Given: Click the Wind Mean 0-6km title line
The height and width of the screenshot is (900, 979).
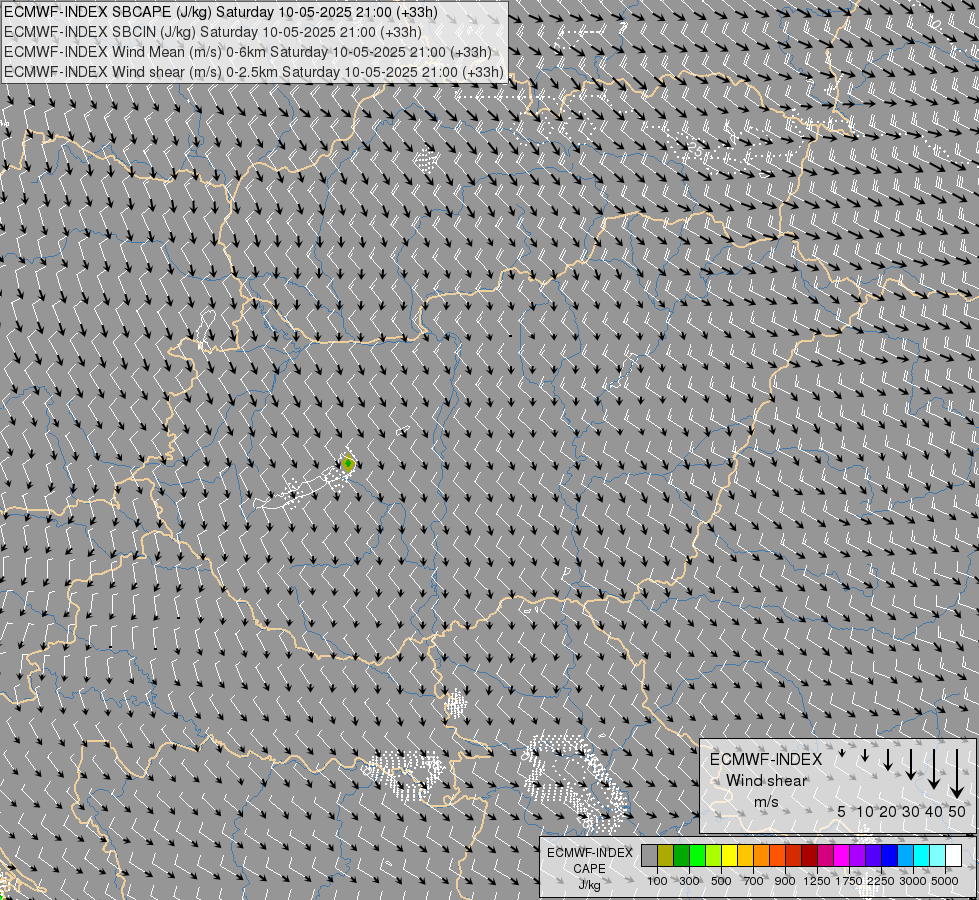Looking at the screenshot, I should [x=247, y=52].
